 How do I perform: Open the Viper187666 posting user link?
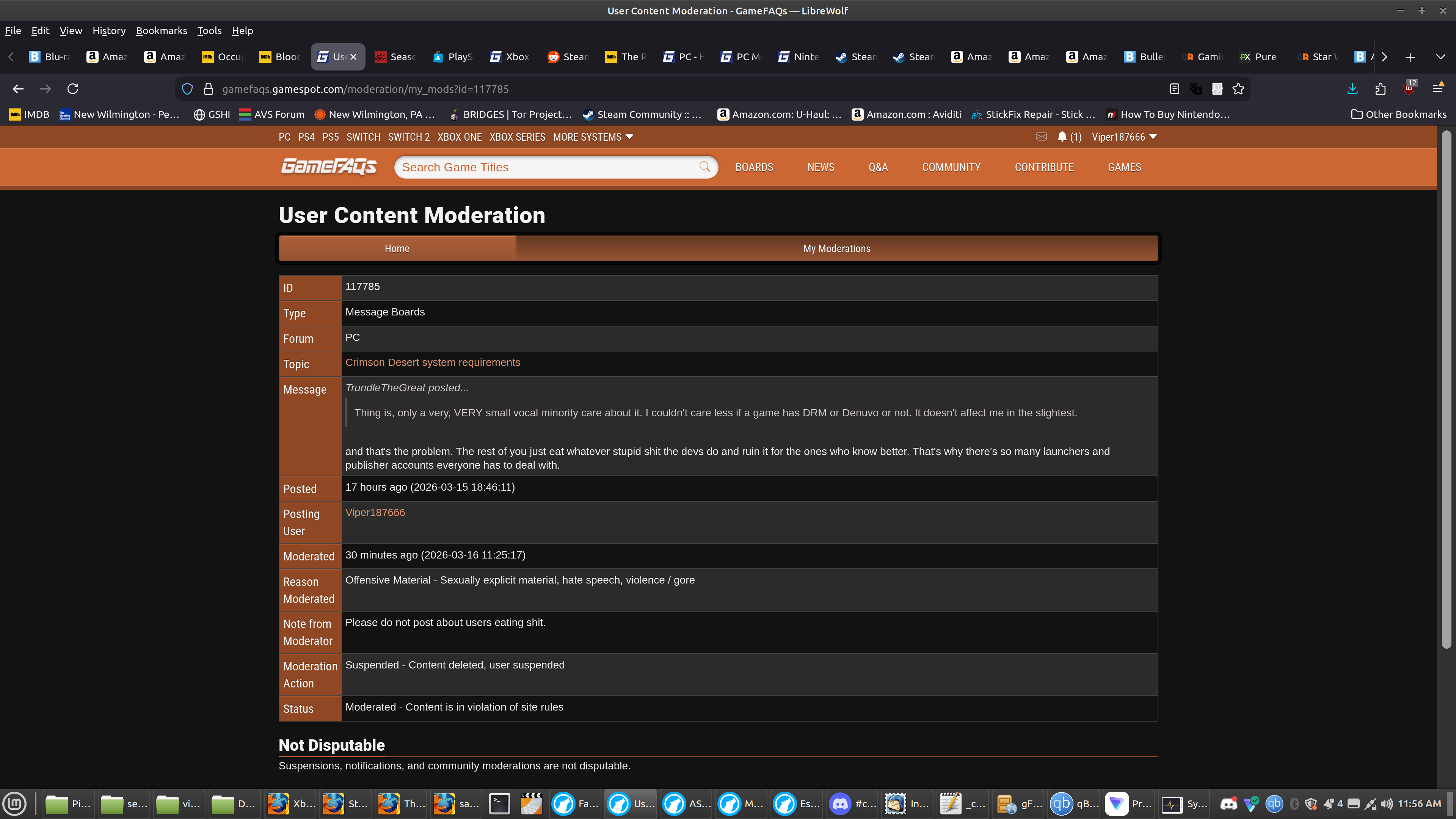[375, 512]
